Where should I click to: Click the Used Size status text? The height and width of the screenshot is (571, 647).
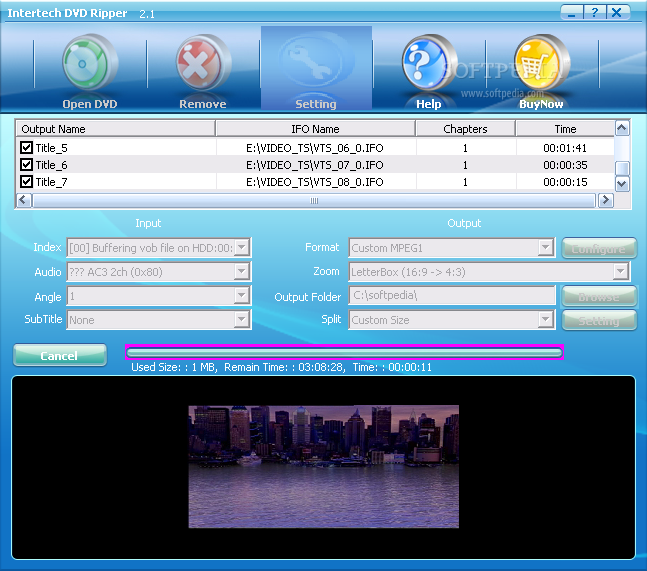click(x=174, y=367)
